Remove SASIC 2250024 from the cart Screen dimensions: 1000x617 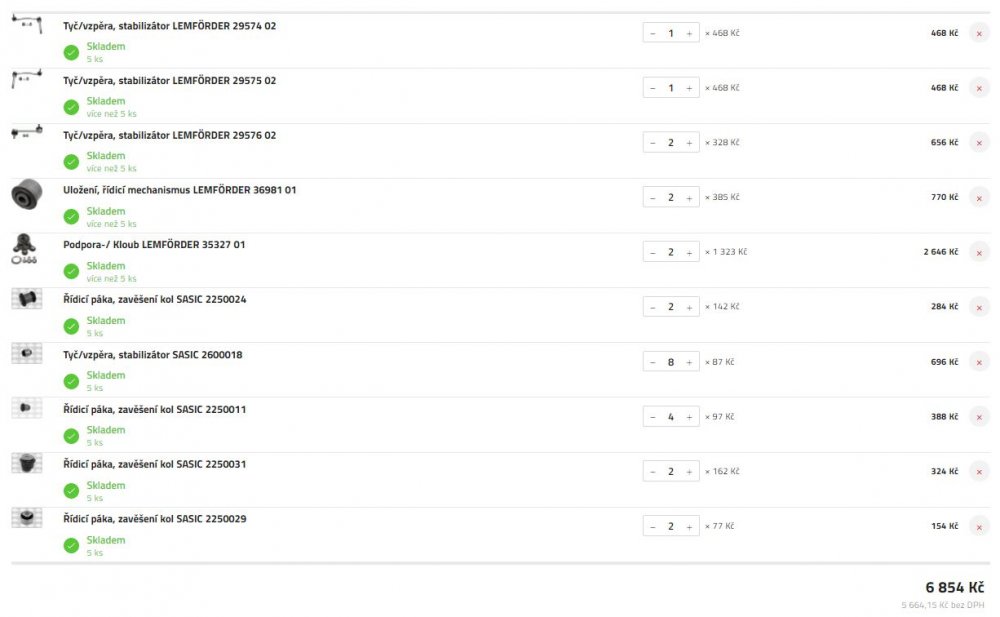click(979, 308)
